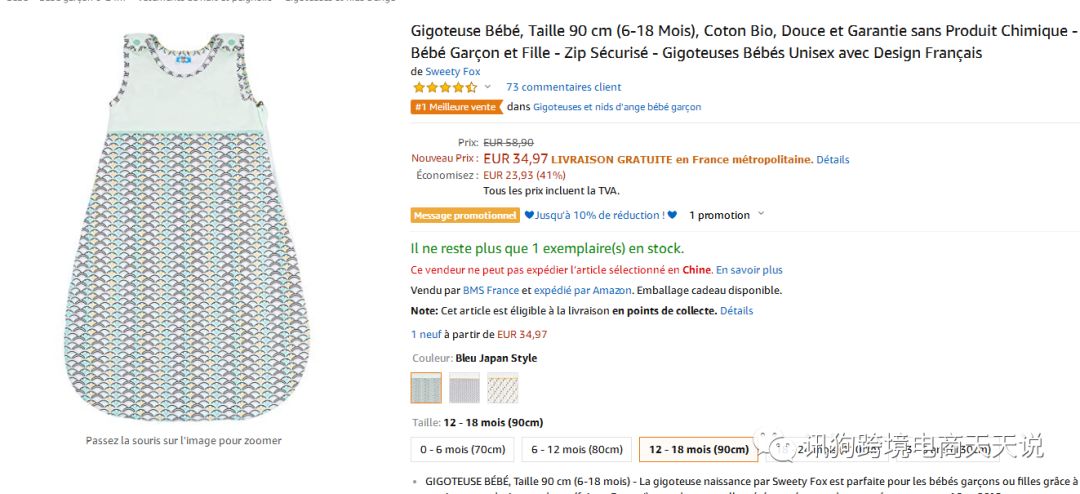Open the En savoir plus link

[748, 270]
